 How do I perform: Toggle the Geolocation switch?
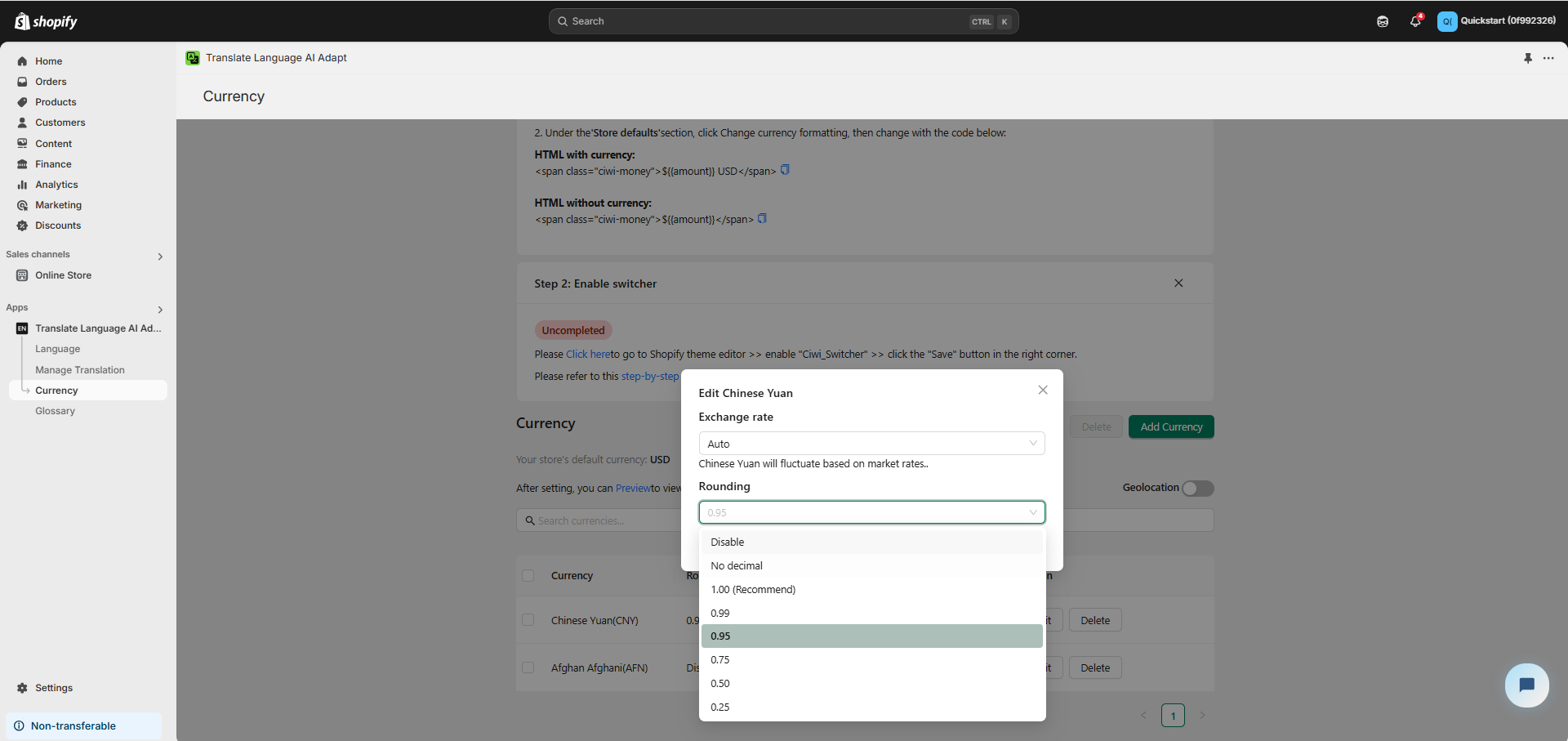click(x=1198, y=488)
